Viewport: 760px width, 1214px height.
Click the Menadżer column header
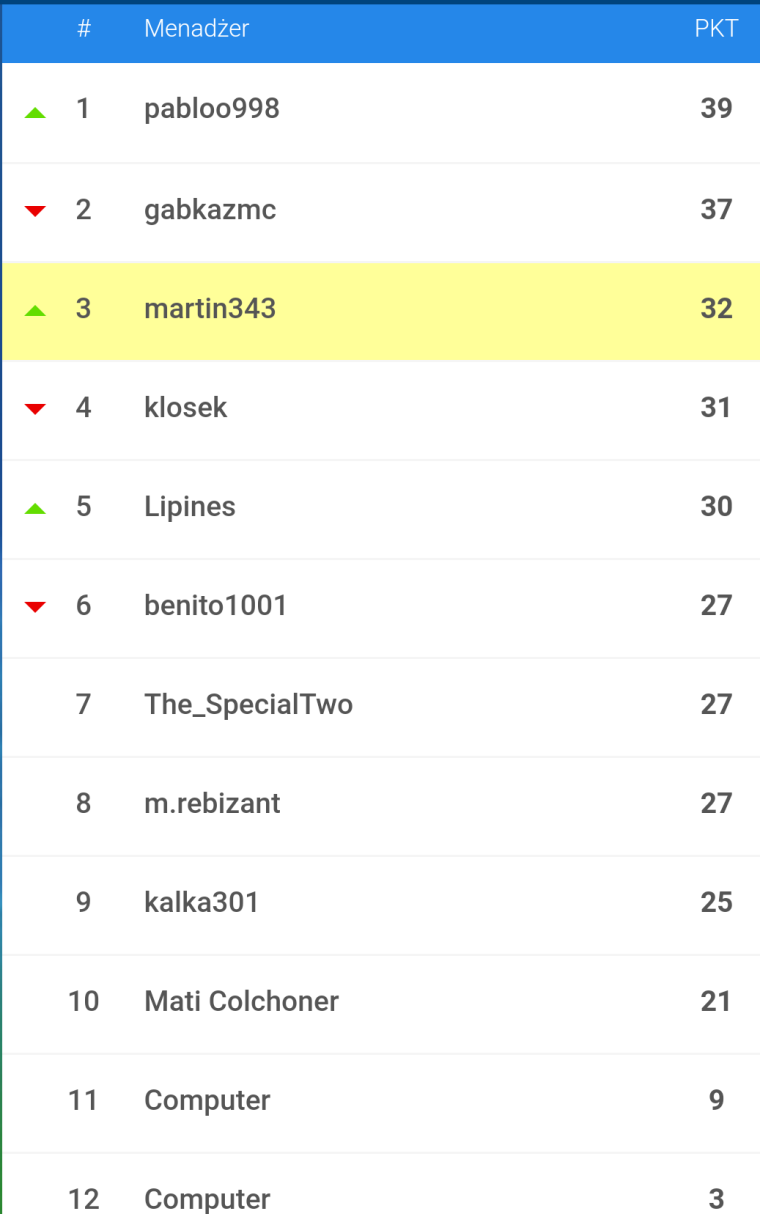[x=196, y=29]
